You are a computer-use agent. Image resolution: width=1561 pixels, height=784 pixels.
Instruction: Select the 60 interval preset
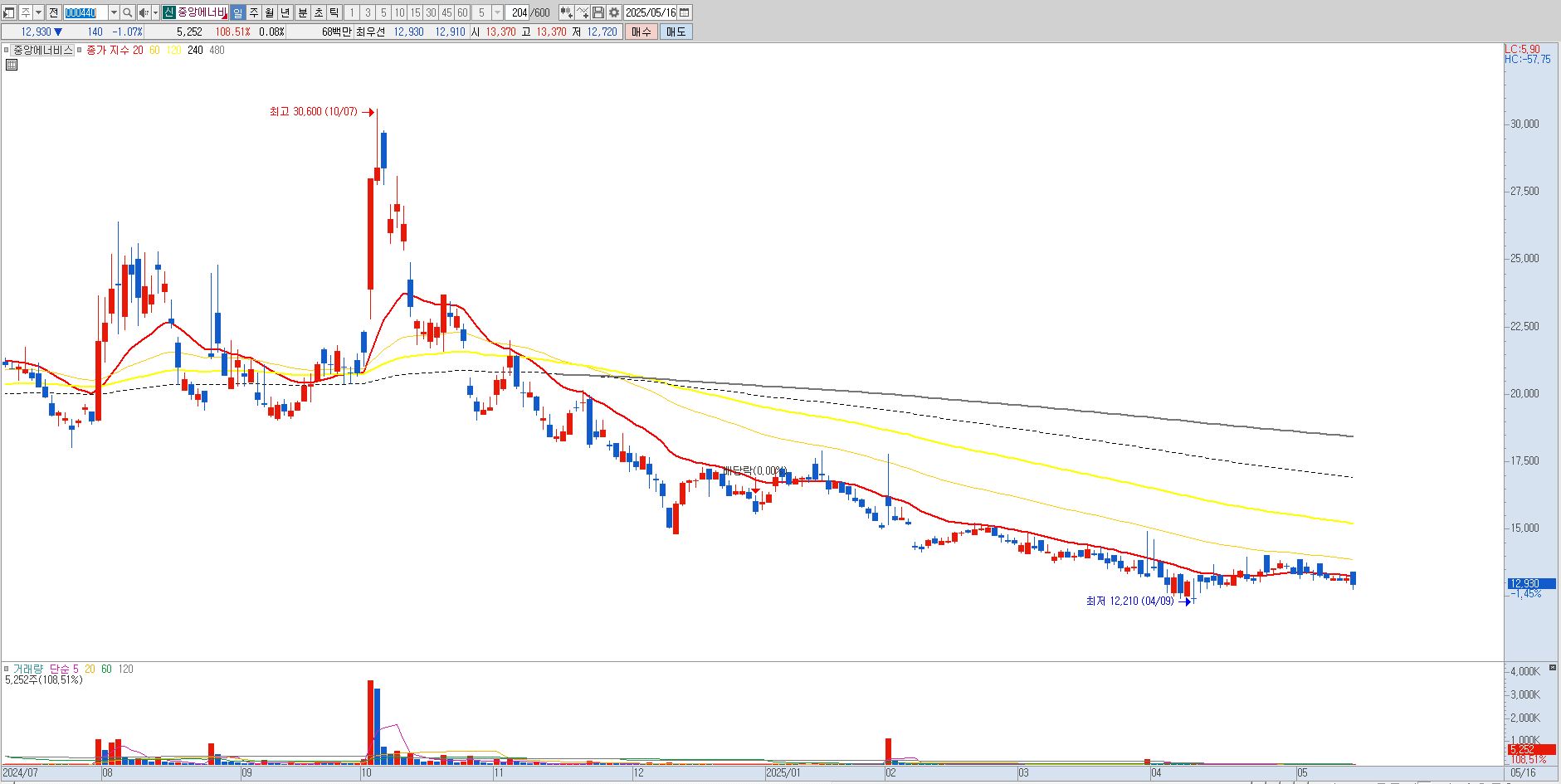click(x=463, y=12)
